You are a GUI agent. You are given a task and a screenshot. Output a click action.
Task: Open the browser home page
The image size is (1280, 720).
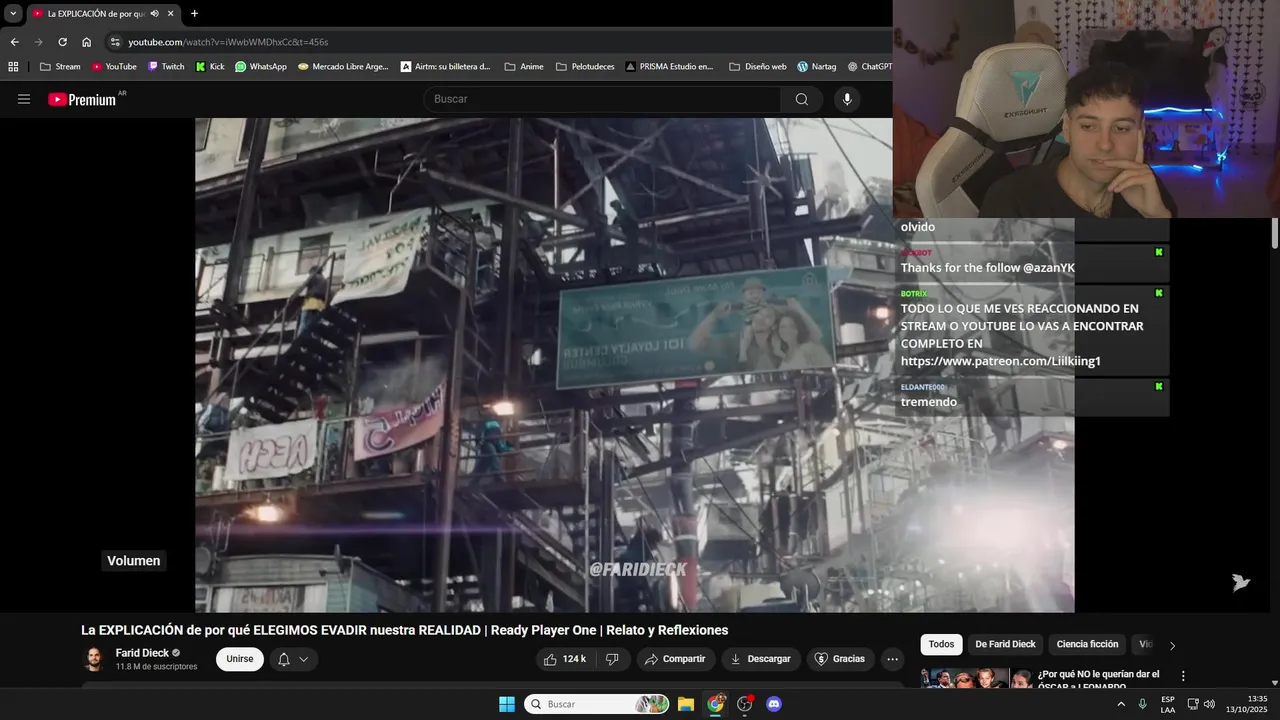[x=87, y=42]
